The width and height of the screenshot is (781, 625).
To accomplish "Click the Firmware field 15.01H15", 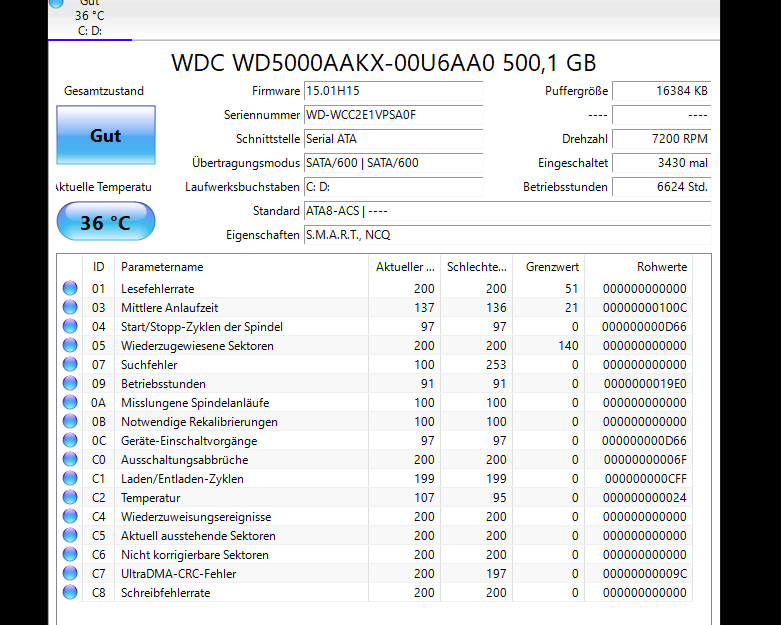I will coord(393,91).
